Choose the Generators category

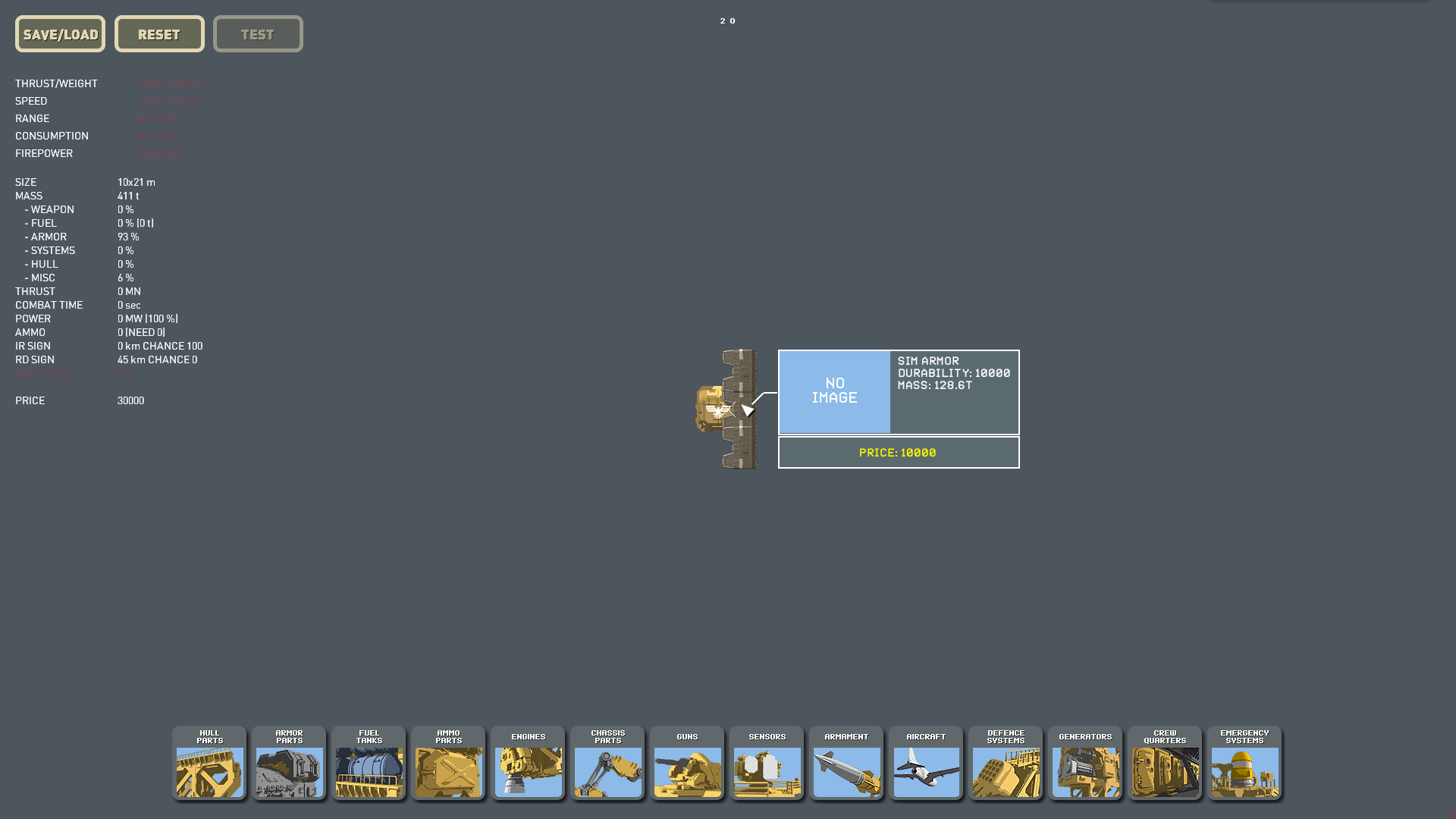pos(1085,763)
